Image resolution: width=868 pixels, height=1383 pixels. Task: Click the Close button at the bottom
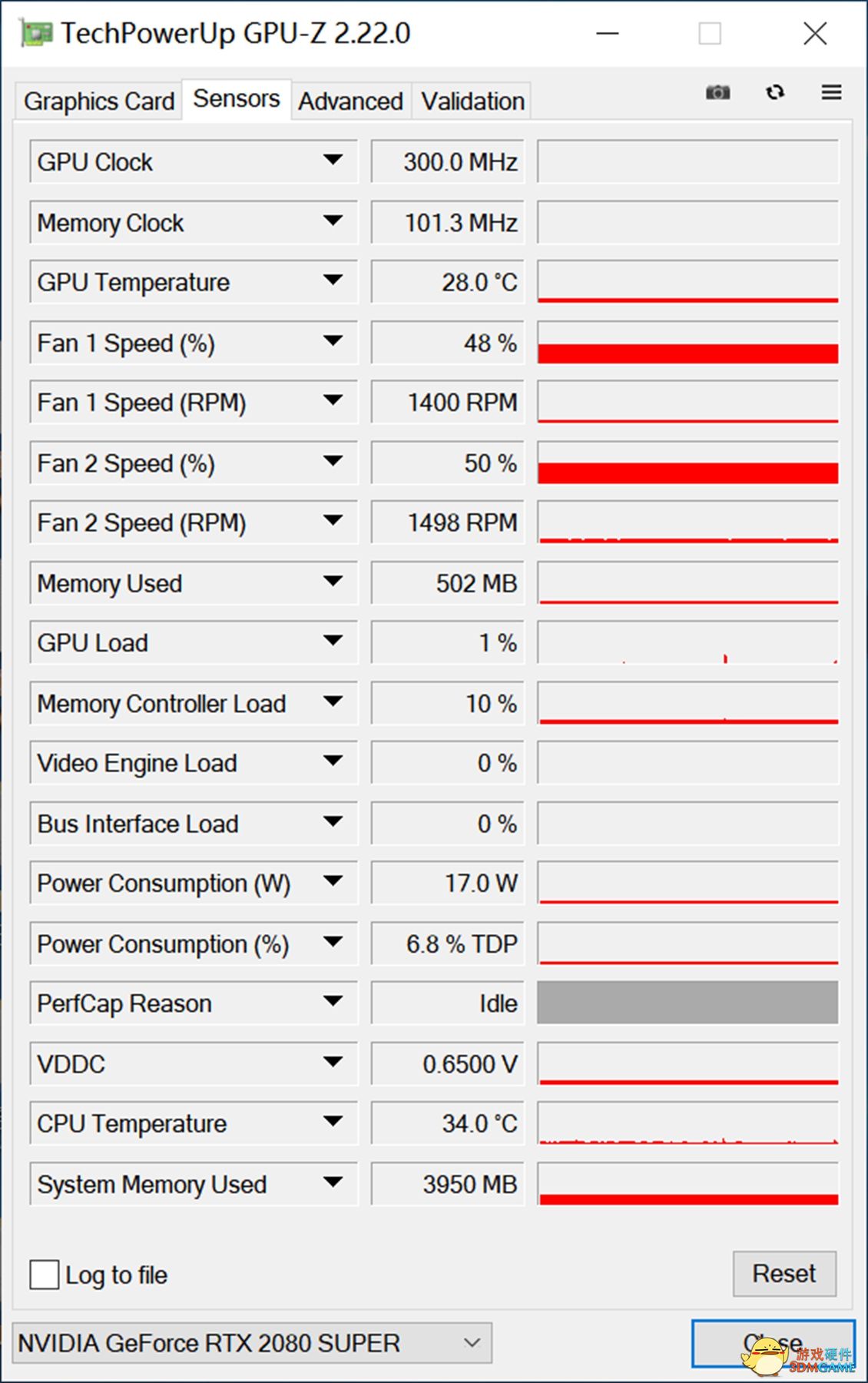(x=773, y=1343)
